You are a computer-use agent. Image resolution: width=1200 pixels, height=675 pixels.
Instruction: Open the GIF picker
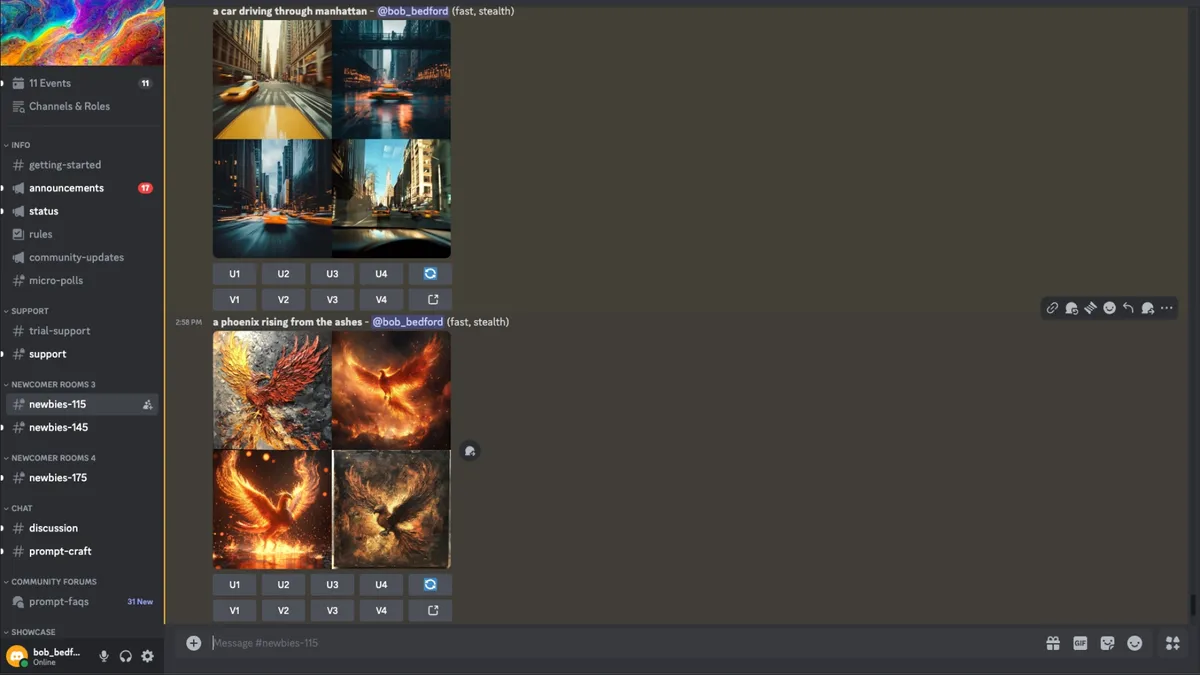tap(1080, 643)
